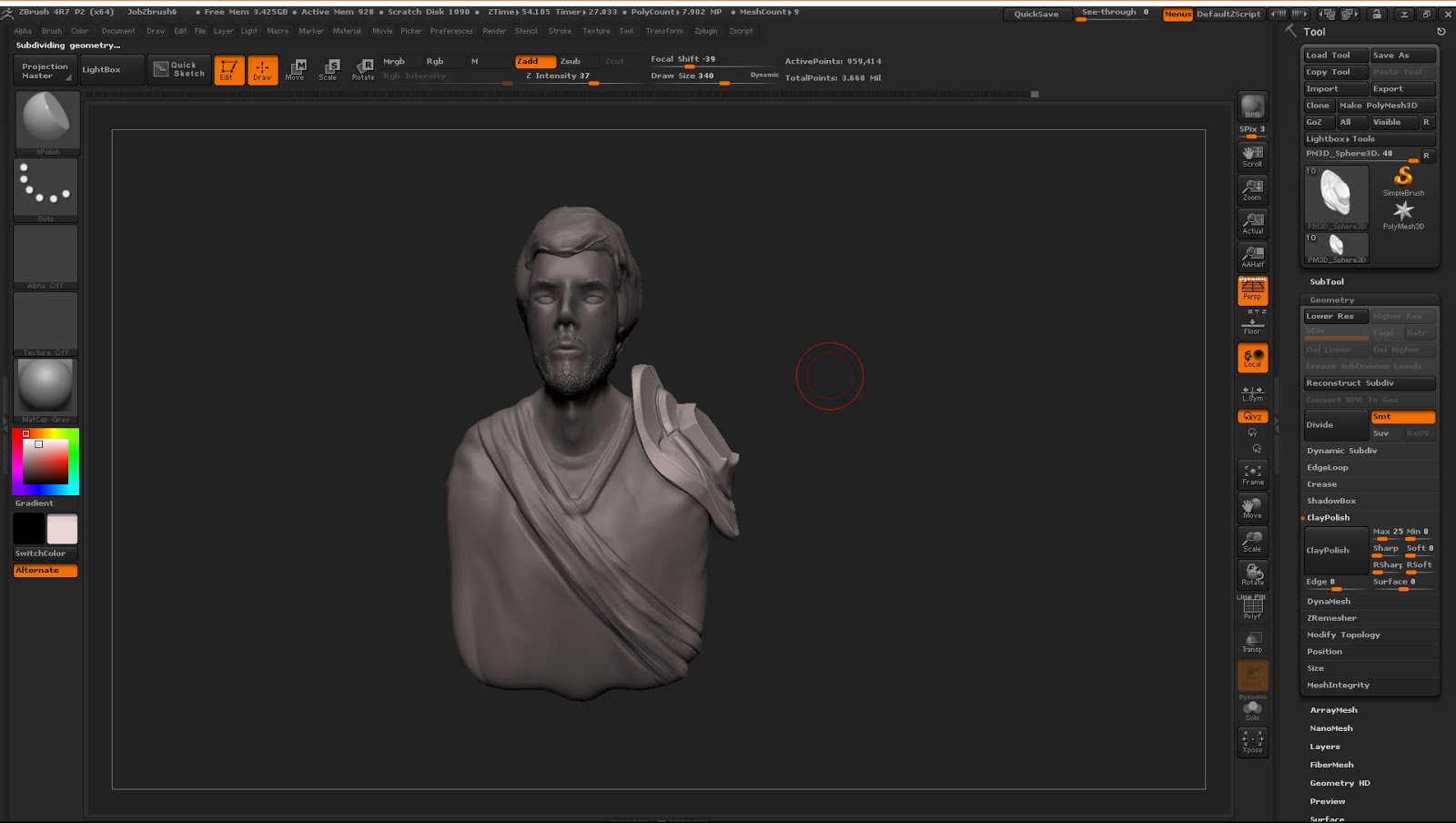This screenshot has height=823, width=1456.
Task: Select the Move gyro icon on right shelf
Action: pos(1252,507)
